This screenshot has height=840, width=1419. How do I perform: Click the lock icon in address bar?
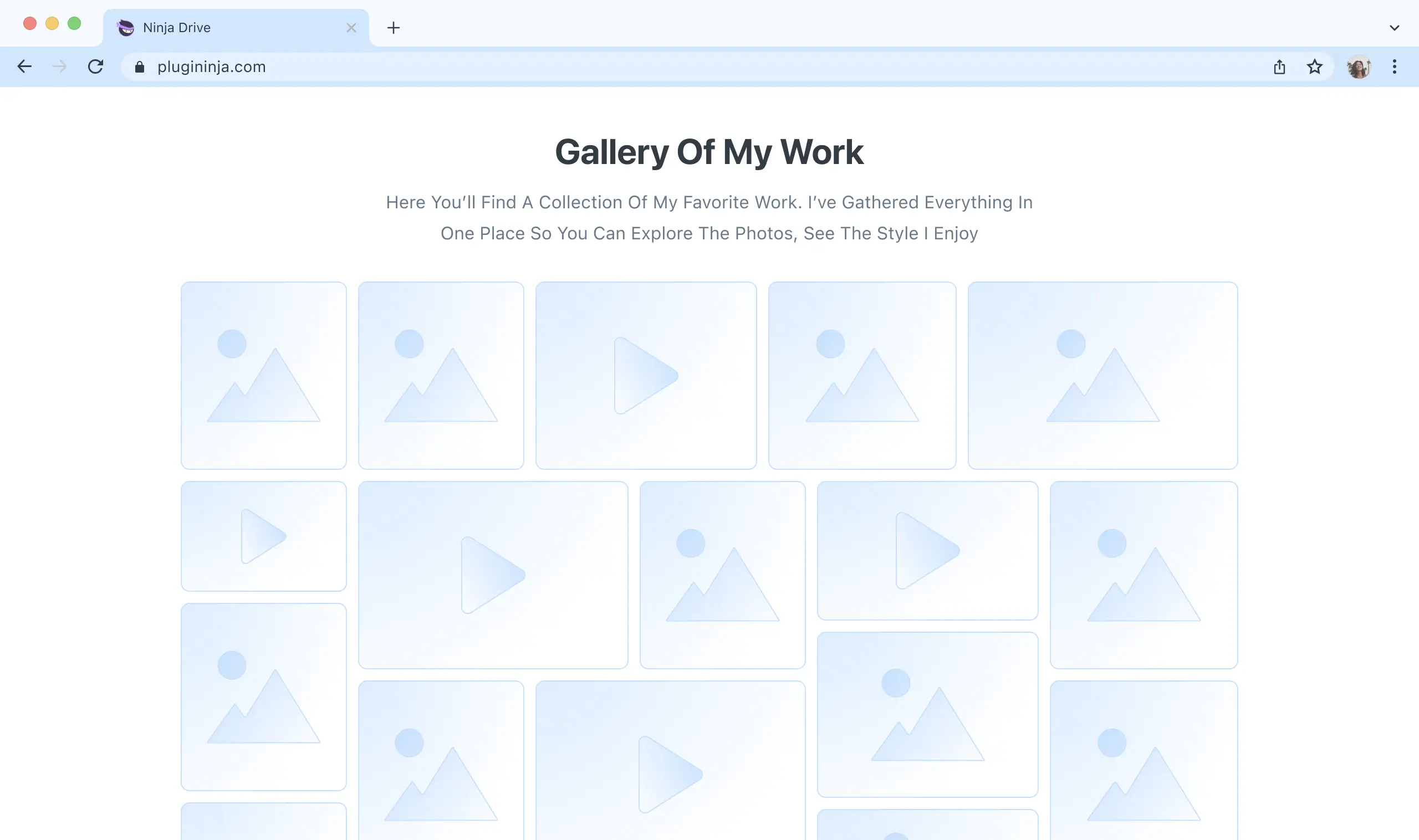pyautogui.click(x=140, y=67)
